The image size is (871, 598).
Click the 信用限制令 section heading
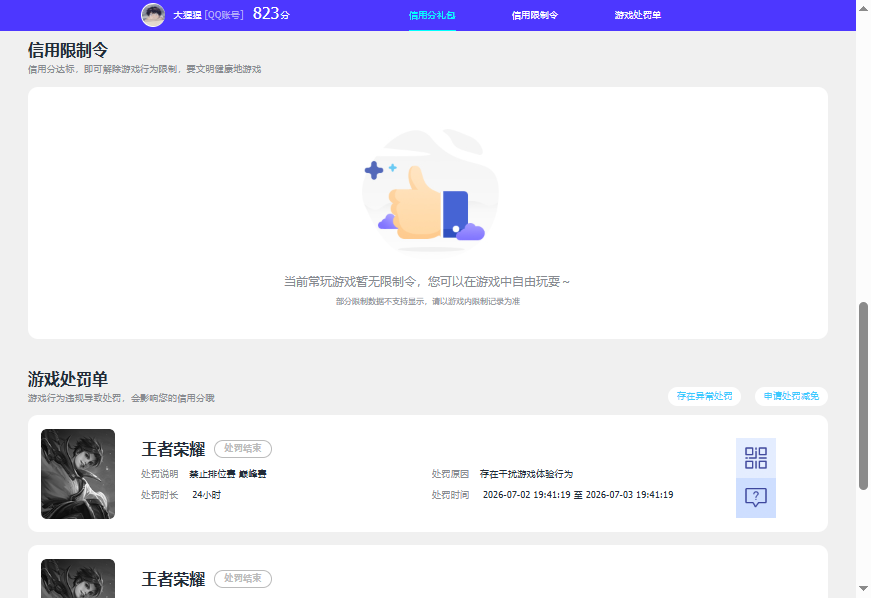68,50
